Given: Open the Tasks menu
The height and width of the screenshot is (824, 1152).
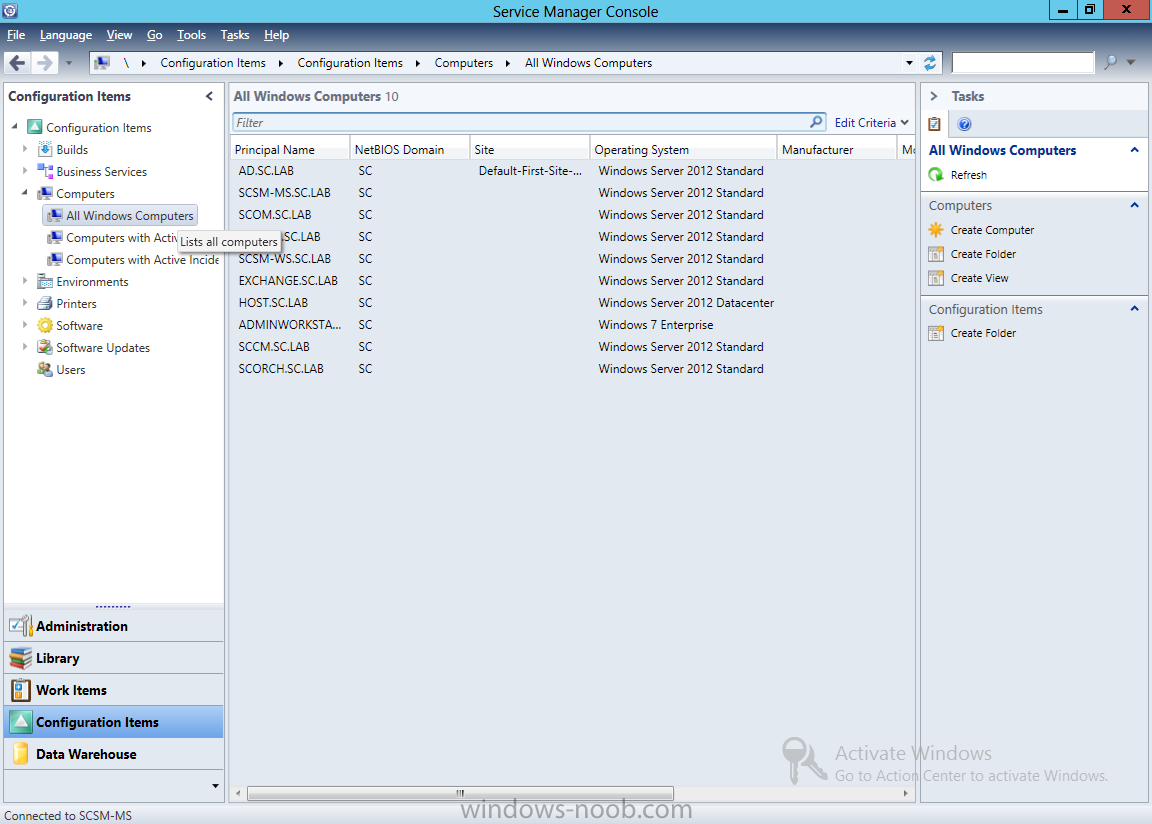Looking at the screenshot, I should [235, 35].
